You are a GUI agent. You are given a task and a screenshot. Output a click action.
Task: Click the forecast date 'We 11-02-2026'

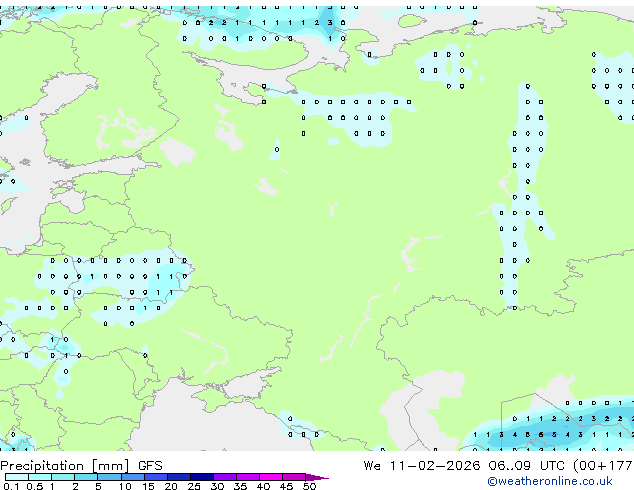click(x=422, y=466)
